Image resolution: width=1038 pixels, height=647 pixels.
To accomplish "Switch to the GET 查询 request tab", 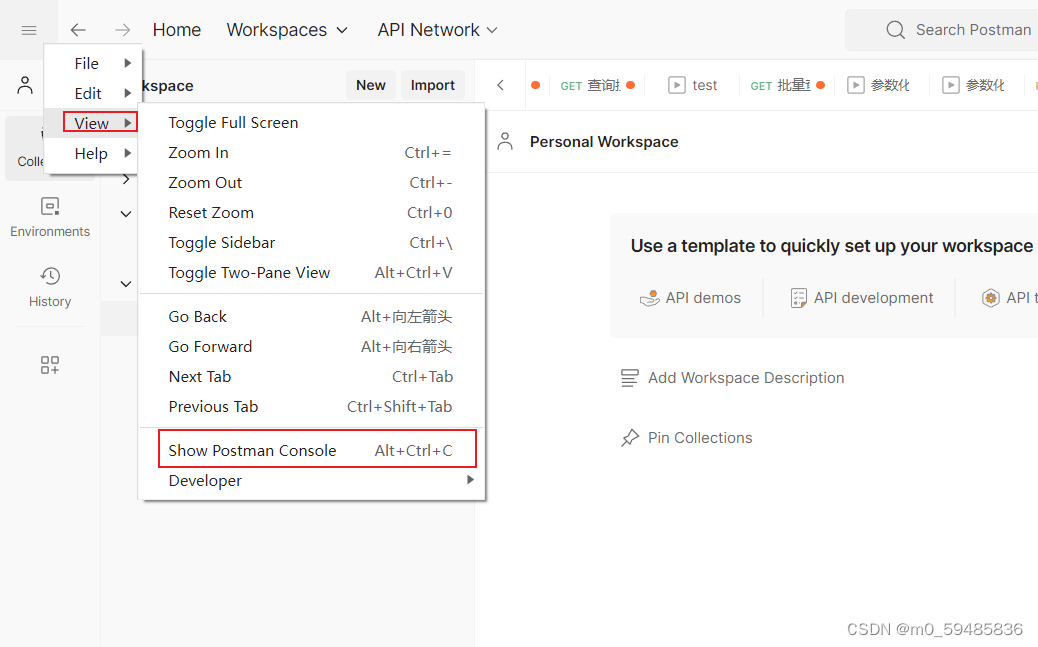I will tap(598, 85).
